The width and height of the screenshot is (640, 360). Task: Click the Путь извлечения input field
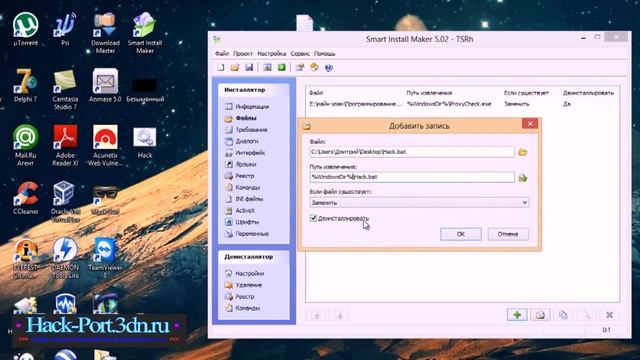[x=412, y=177]
